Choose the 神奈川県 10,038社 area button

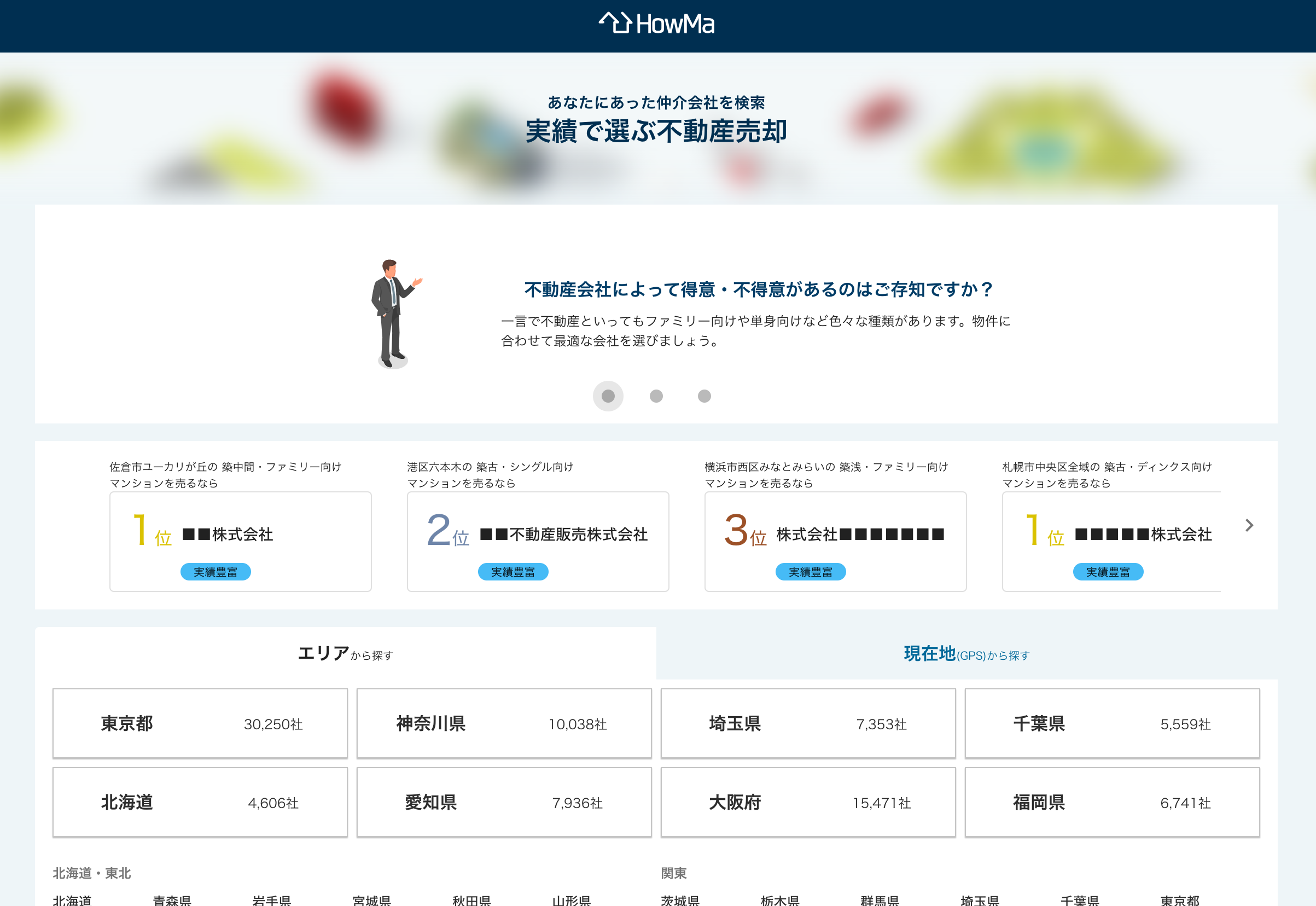pos(503,723)
